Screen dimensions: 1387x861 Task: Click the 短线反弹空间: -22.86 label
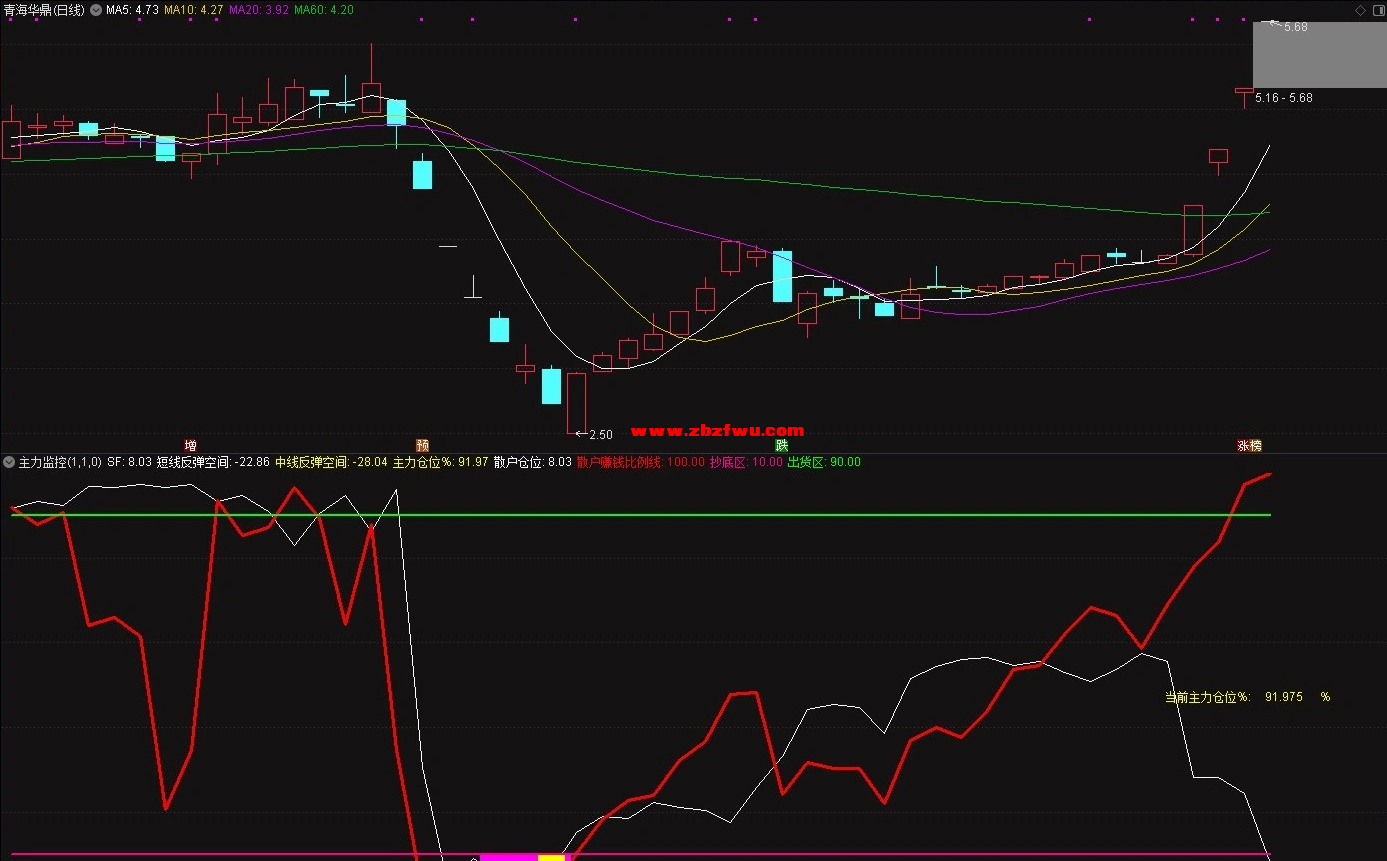pos(213,462)
